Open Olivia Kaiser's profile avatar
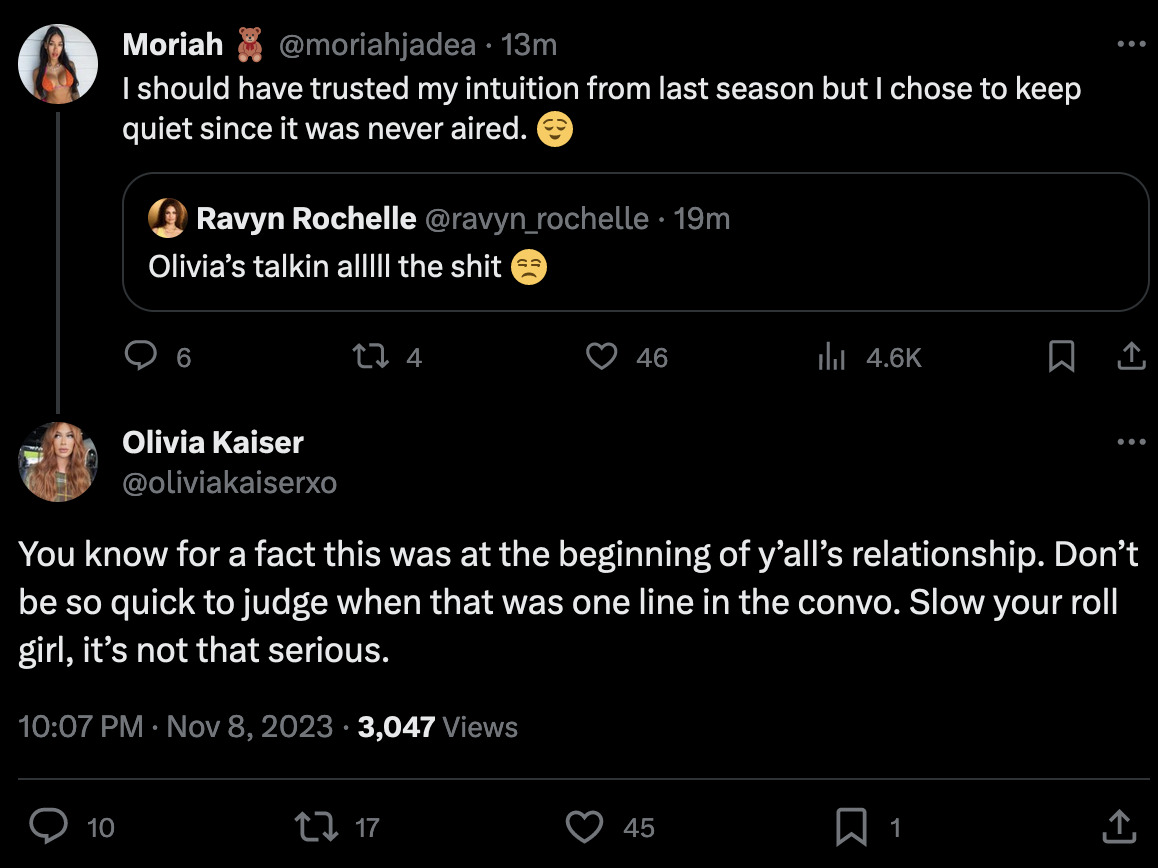Image resolution: width=1158 pixels, height=868 pixels. click(x=58, y=462)
